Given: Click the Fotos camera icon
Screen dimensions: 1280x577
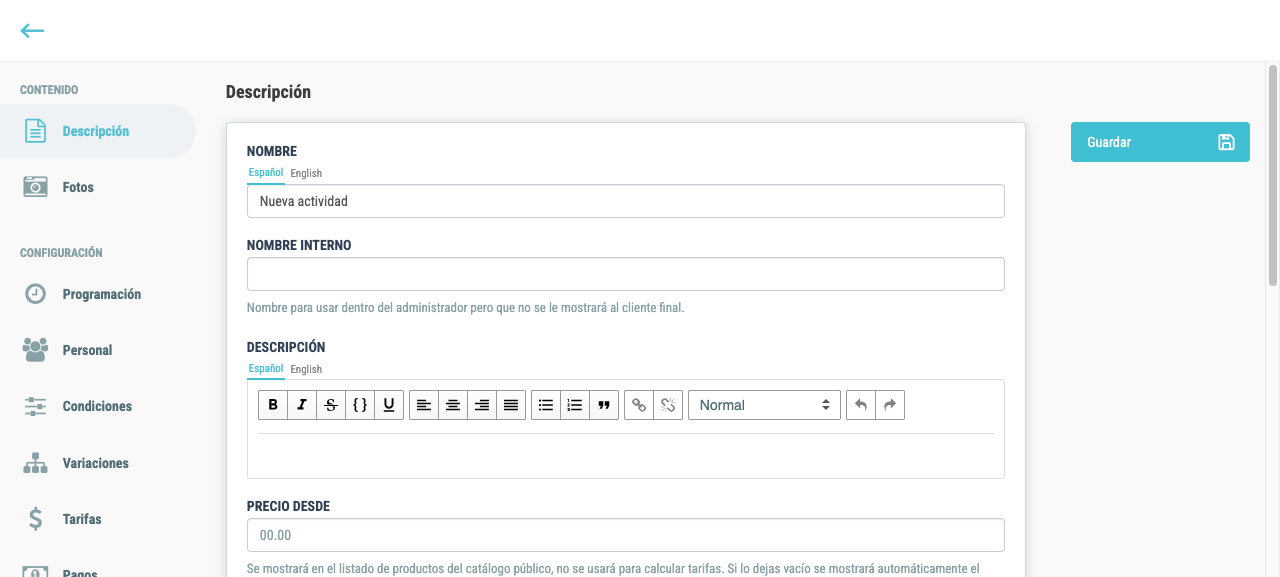Looking at the screenshot, I should point(36,187).
